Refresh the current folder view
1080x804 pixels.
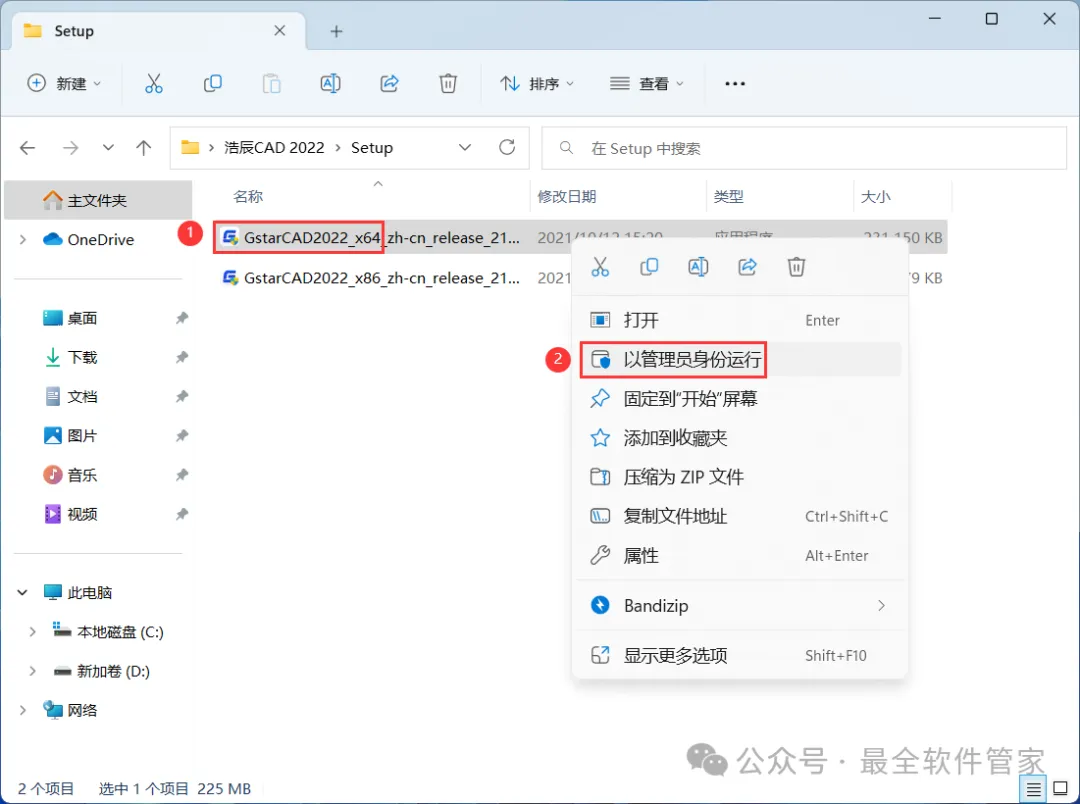507,147
